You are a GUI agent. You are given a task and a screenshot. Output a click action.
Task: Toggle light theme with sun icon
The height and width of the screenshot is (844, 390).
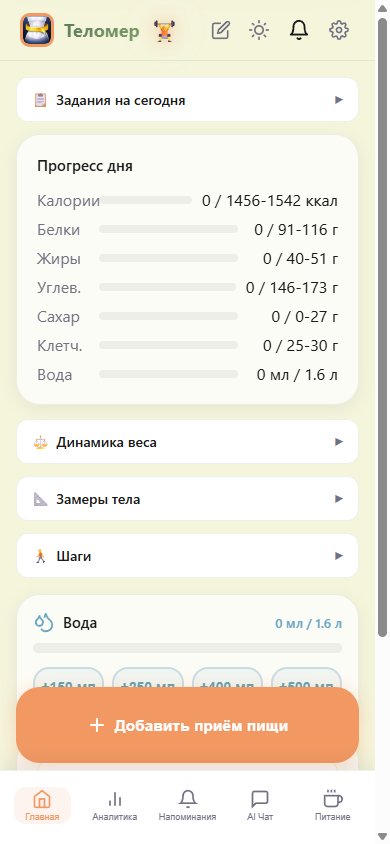pos(259,30)
